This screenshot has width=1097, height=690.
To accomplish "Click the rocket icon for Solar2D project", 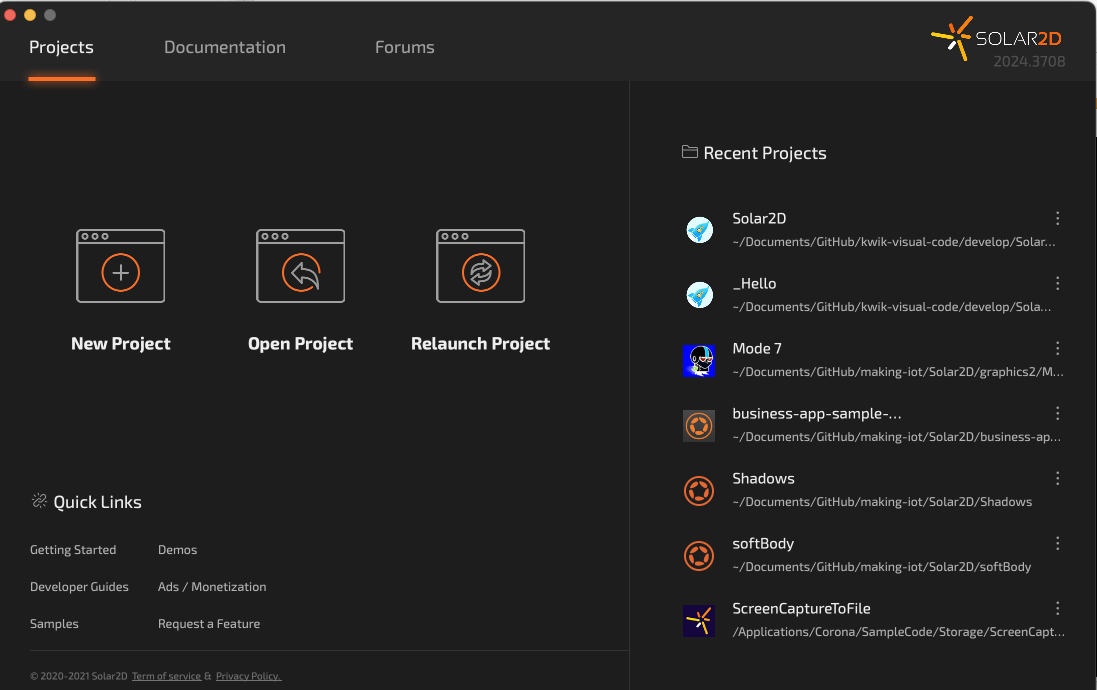I will point(699,230).
